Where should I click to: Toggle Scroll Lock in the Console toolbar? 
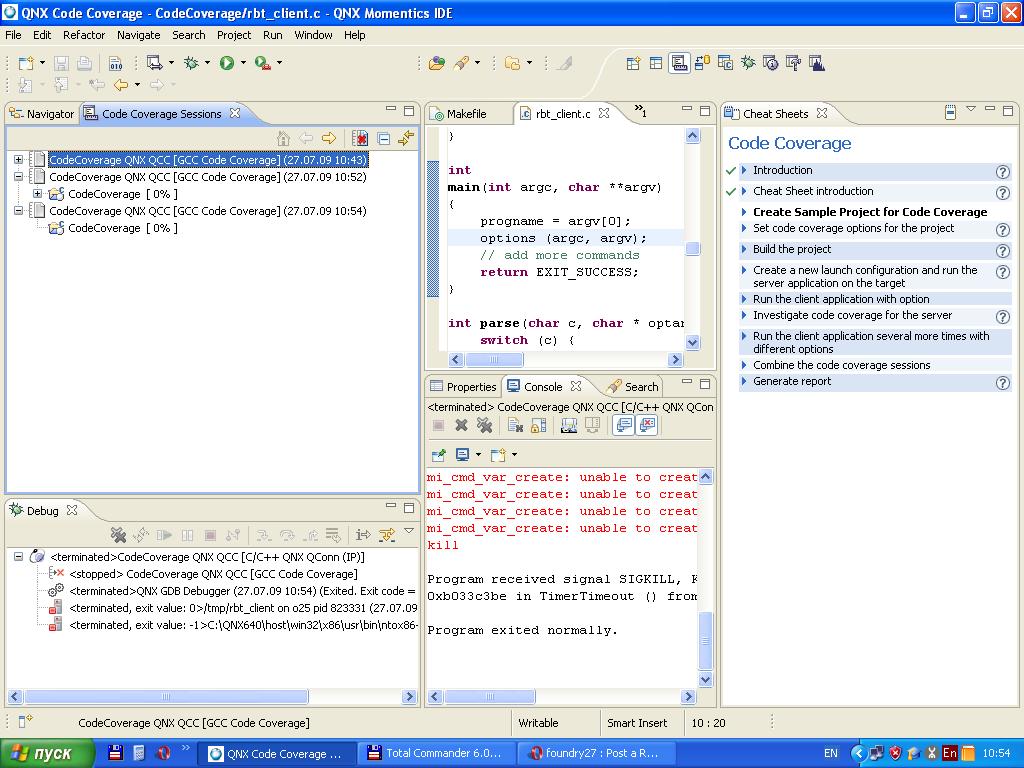538,426
